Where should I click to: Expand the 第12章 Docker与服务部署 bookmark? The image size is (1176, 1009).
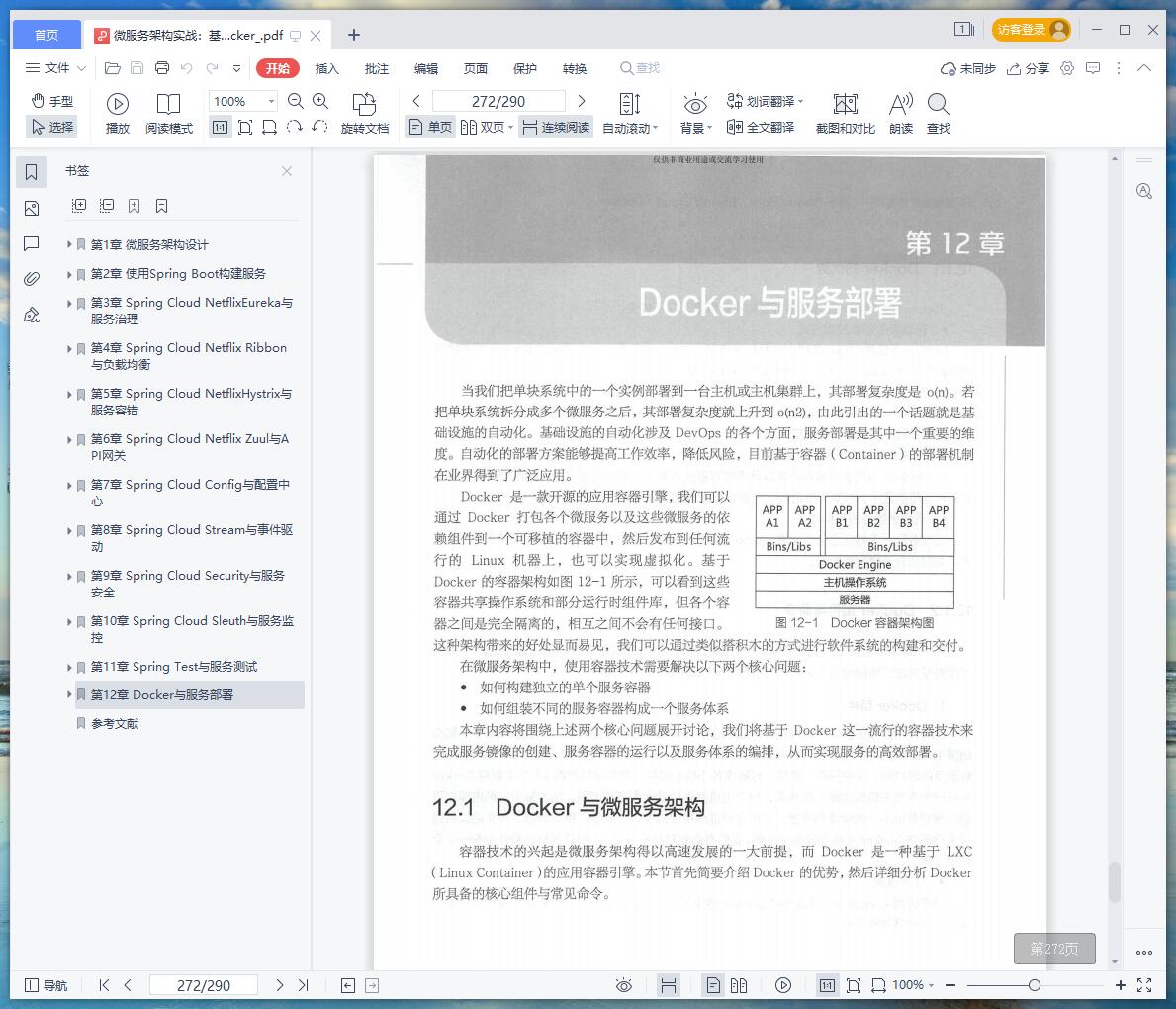tap(69, 694)
